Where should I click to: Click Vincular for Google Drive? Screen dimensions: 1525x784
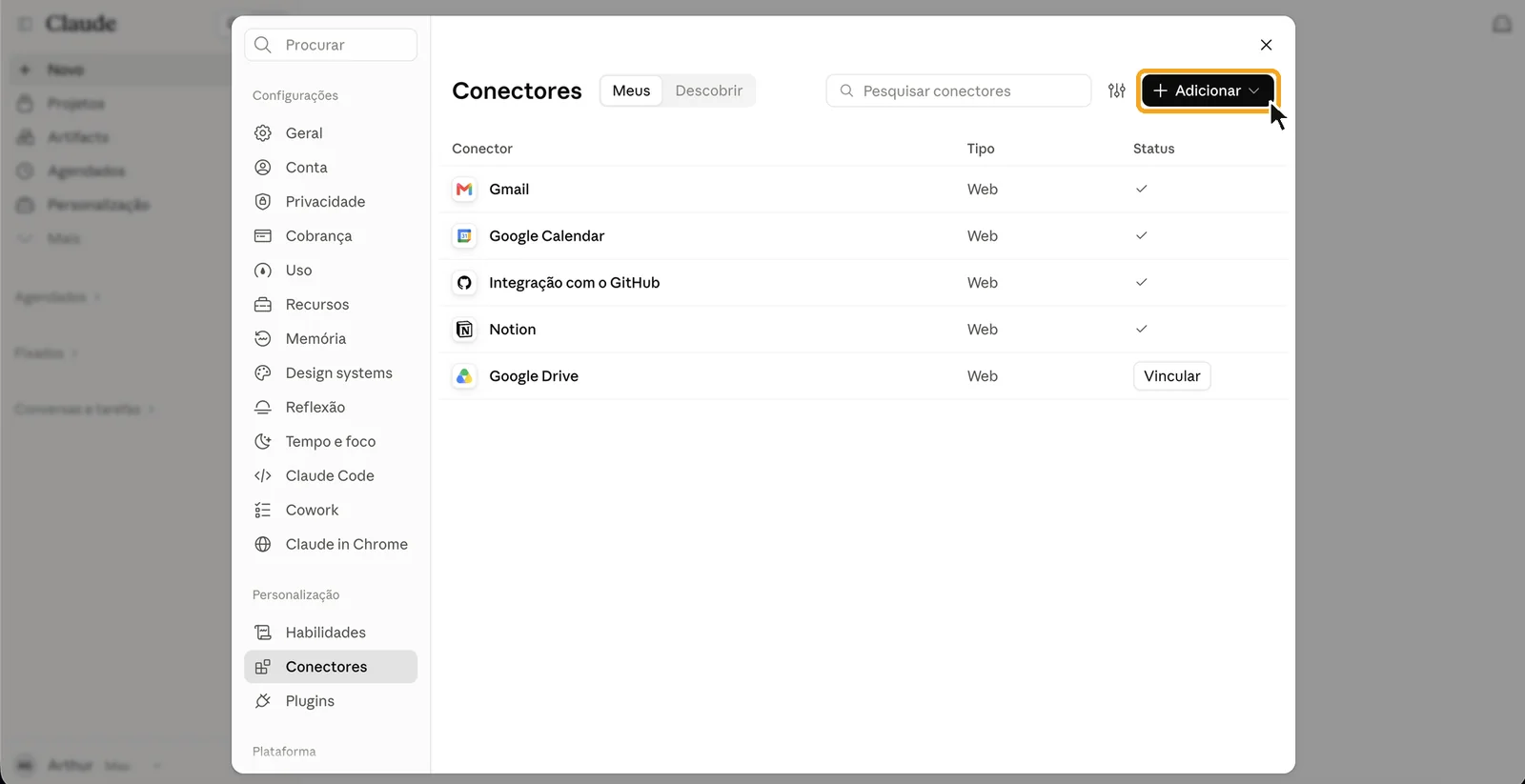[1171, 376]
